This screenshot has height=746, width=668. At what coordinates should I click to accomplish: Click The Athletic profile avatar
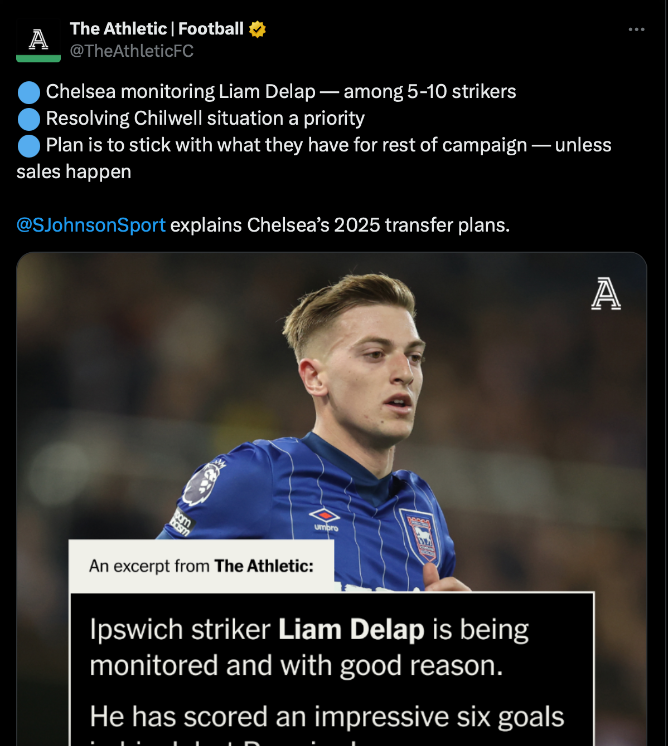(x=38, y=40)
